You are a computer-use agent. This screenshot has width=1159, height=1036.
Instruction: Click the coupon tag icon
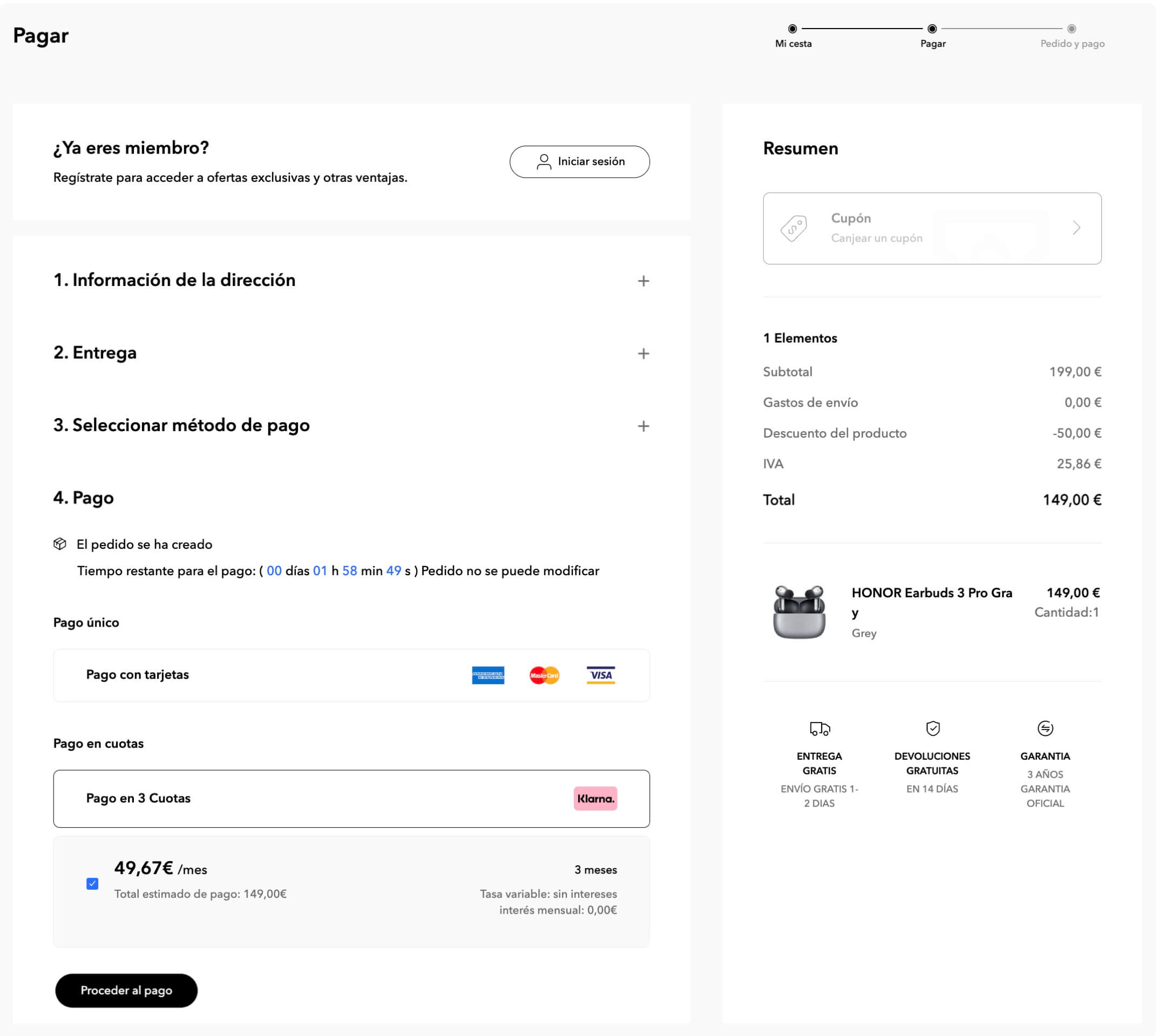pyautogui.click(x=794, y=228)
